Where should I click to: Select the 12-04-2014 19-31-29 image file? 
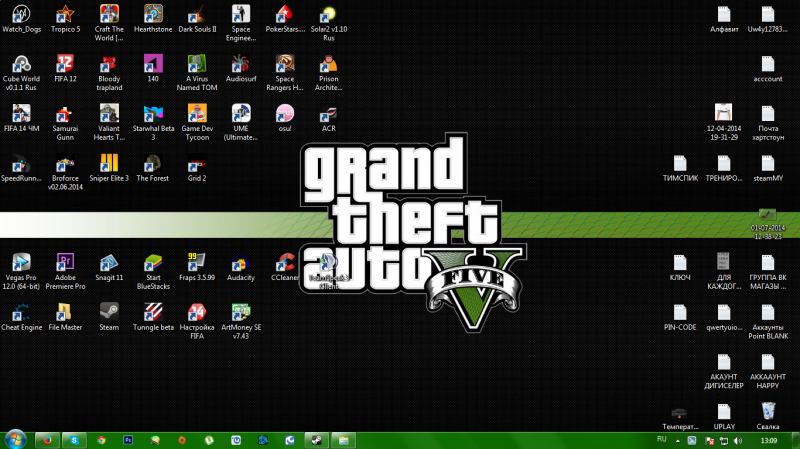724,122
